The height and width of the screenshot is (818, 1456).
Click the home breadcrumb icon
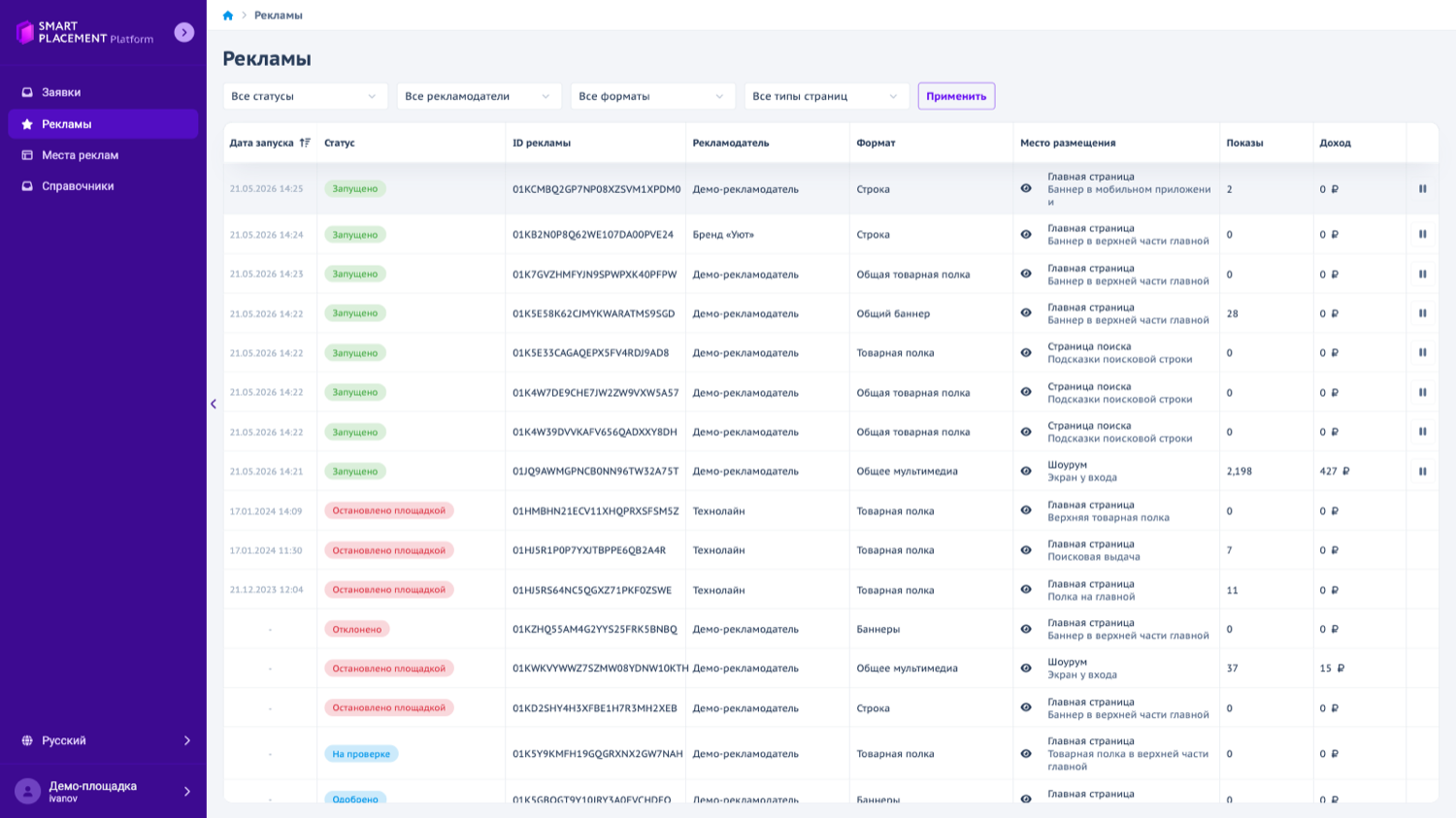[x=228, y=16]
